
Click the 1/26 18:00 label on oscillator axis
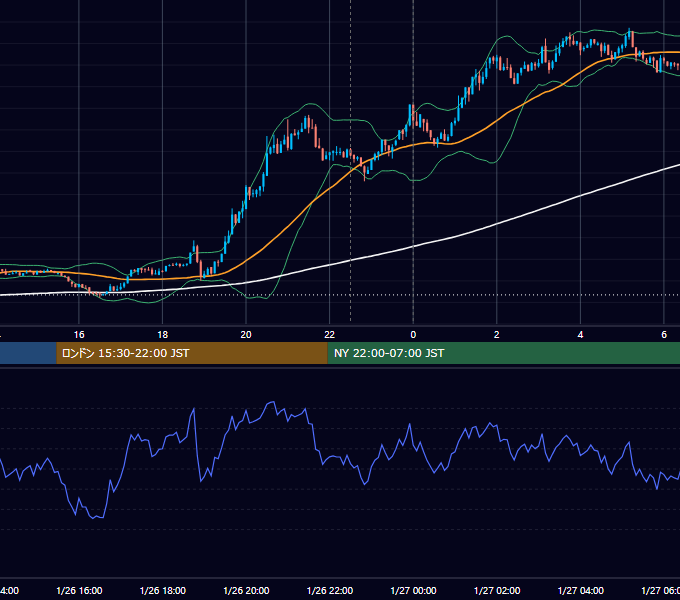163,590
